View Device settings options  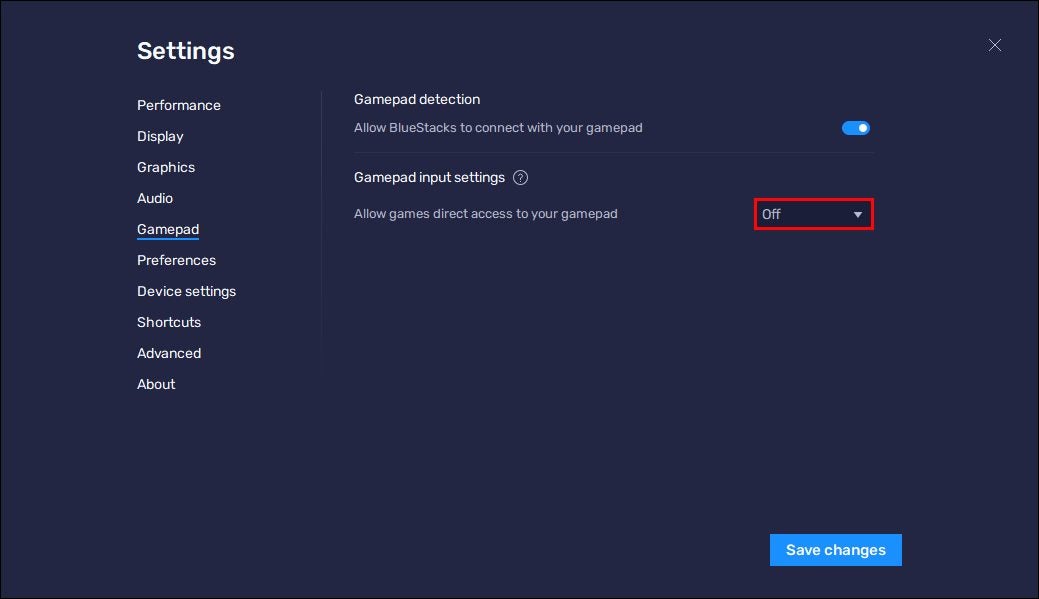[186, 291]
